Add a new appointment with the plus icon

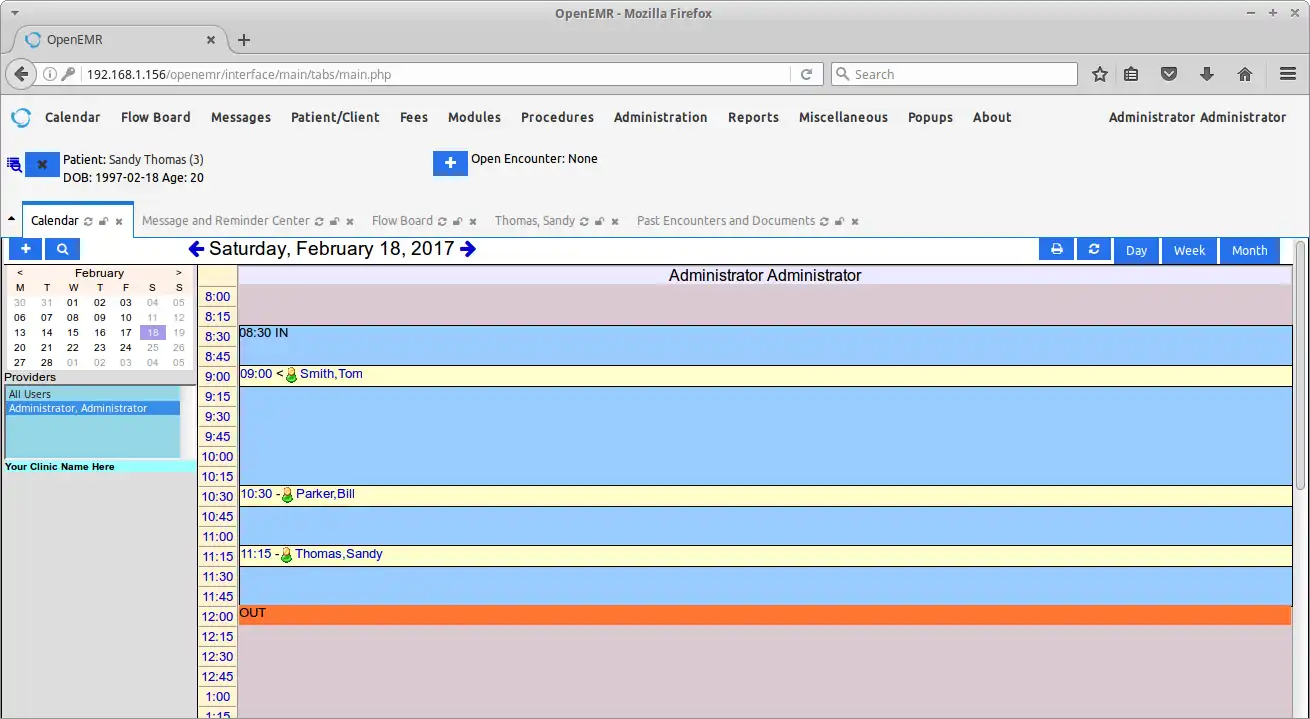pyautogui.click(x=25, y=248)
